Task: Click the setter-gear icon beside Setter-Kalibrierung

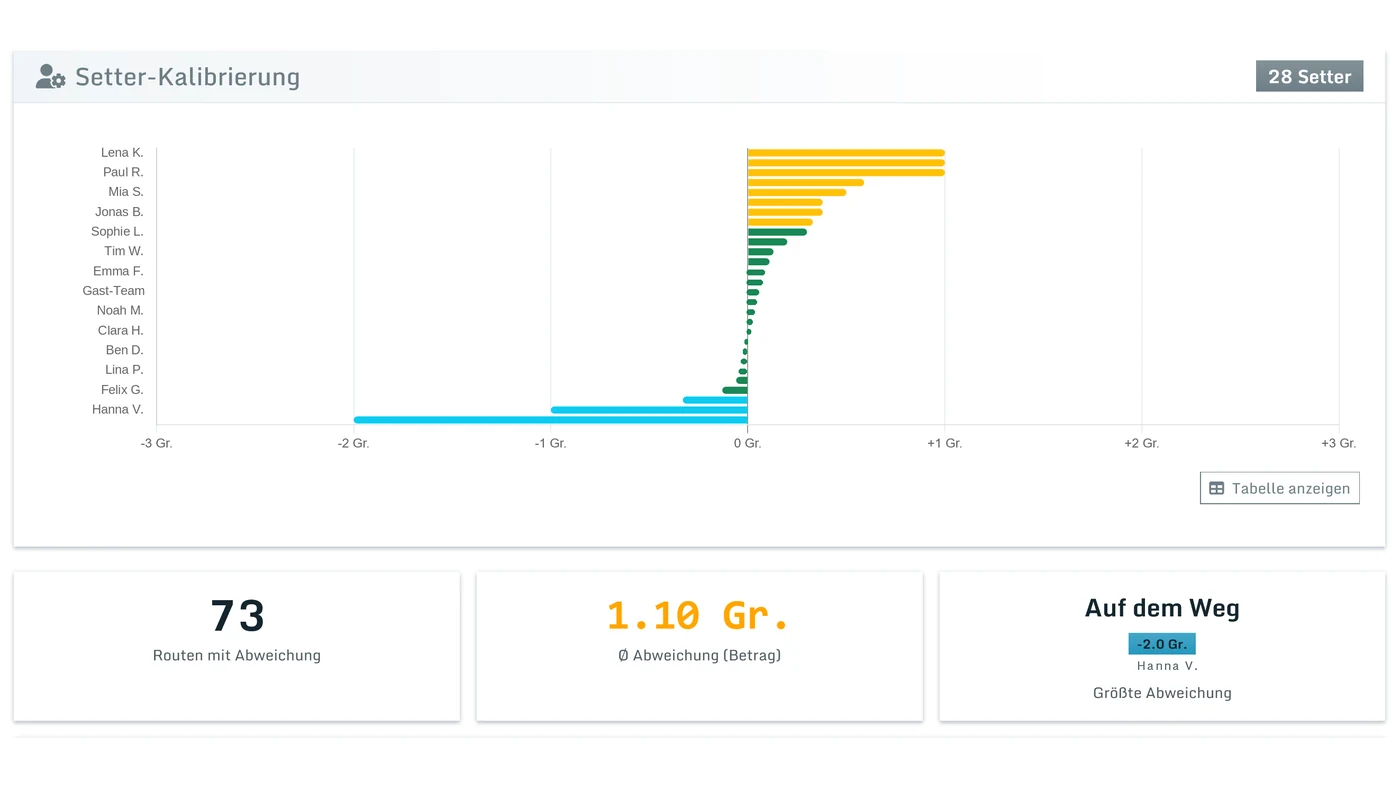Action: (x=50, y=77)
